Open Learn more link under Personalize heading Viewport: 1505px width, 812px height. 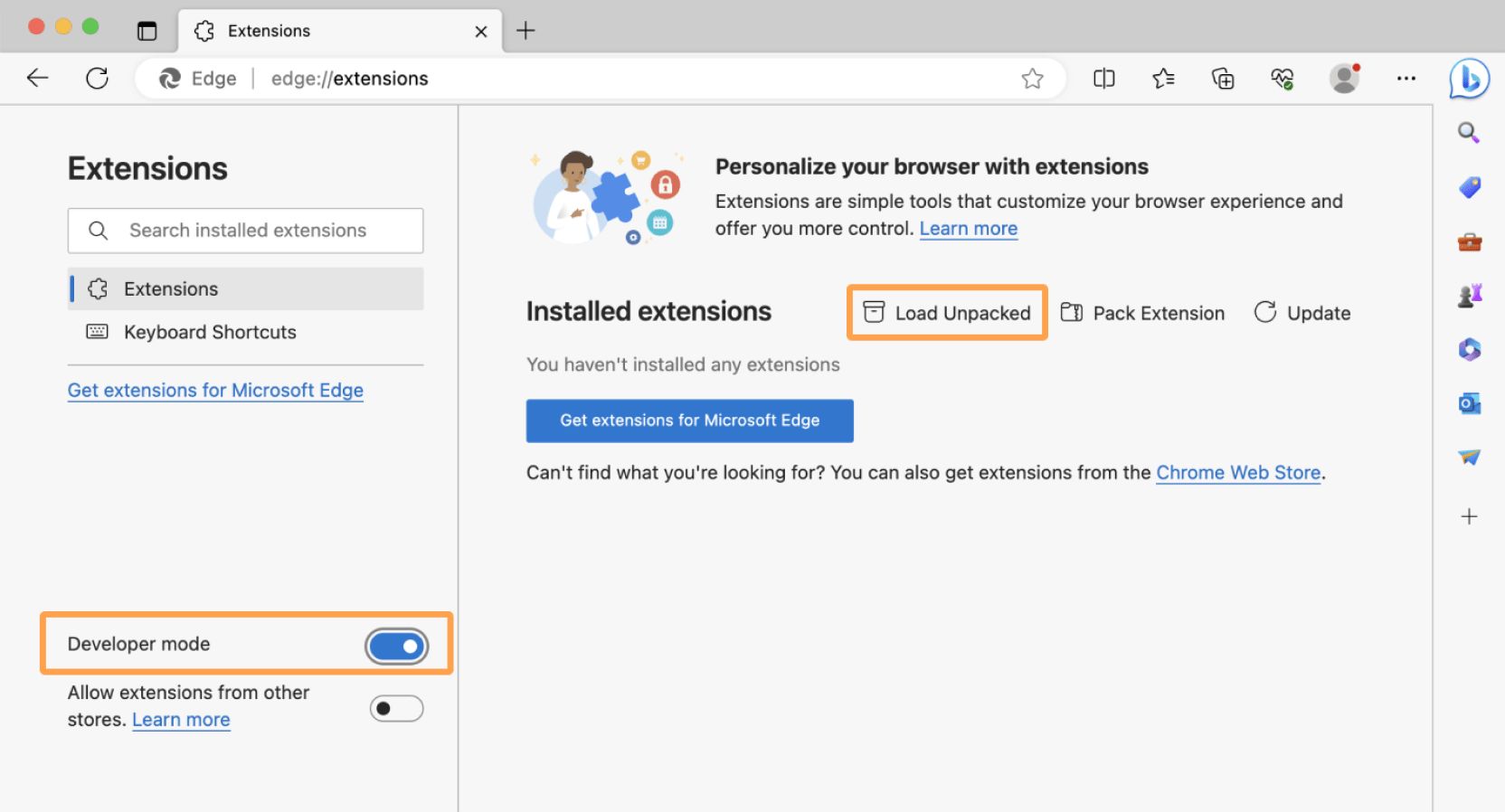click(x=969, y=228)
